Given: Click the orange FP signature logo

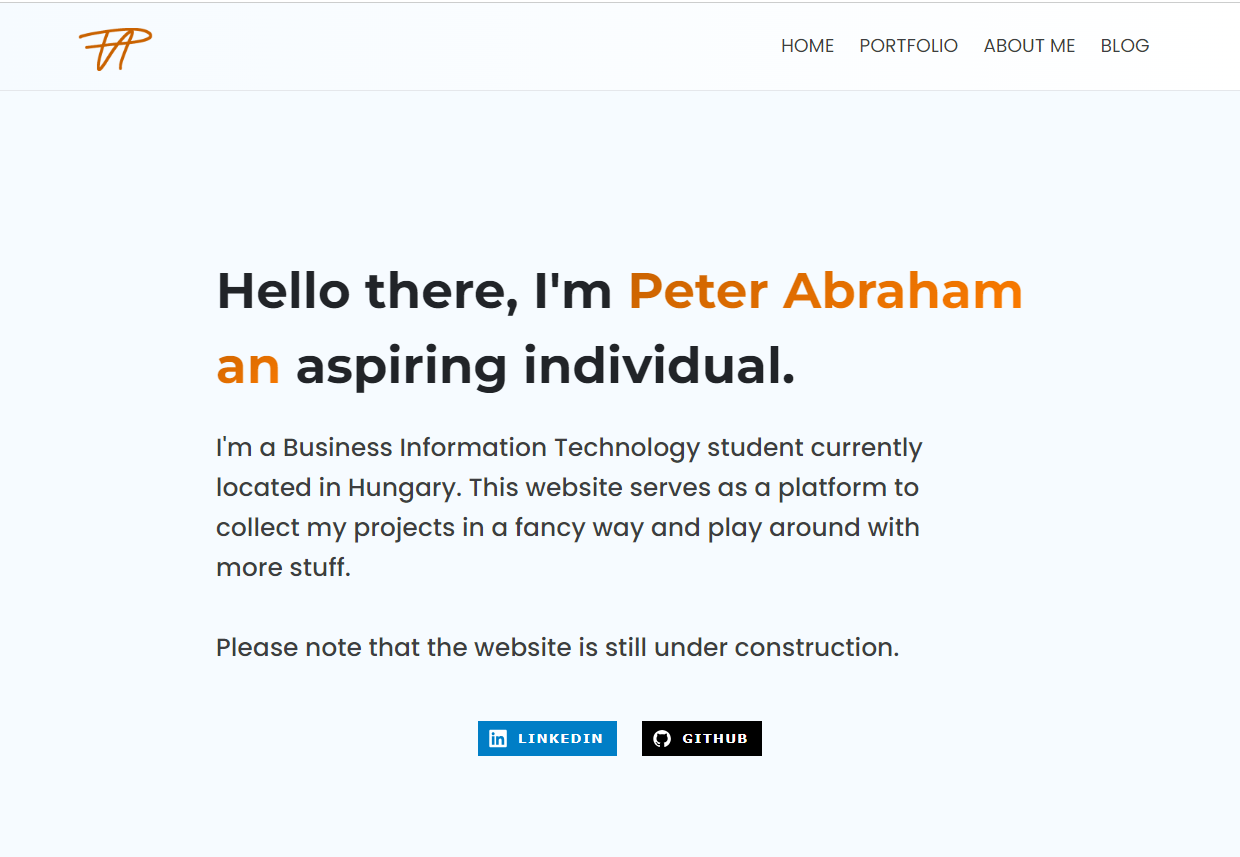Looking at the screenshot, I should pos(115,48).
